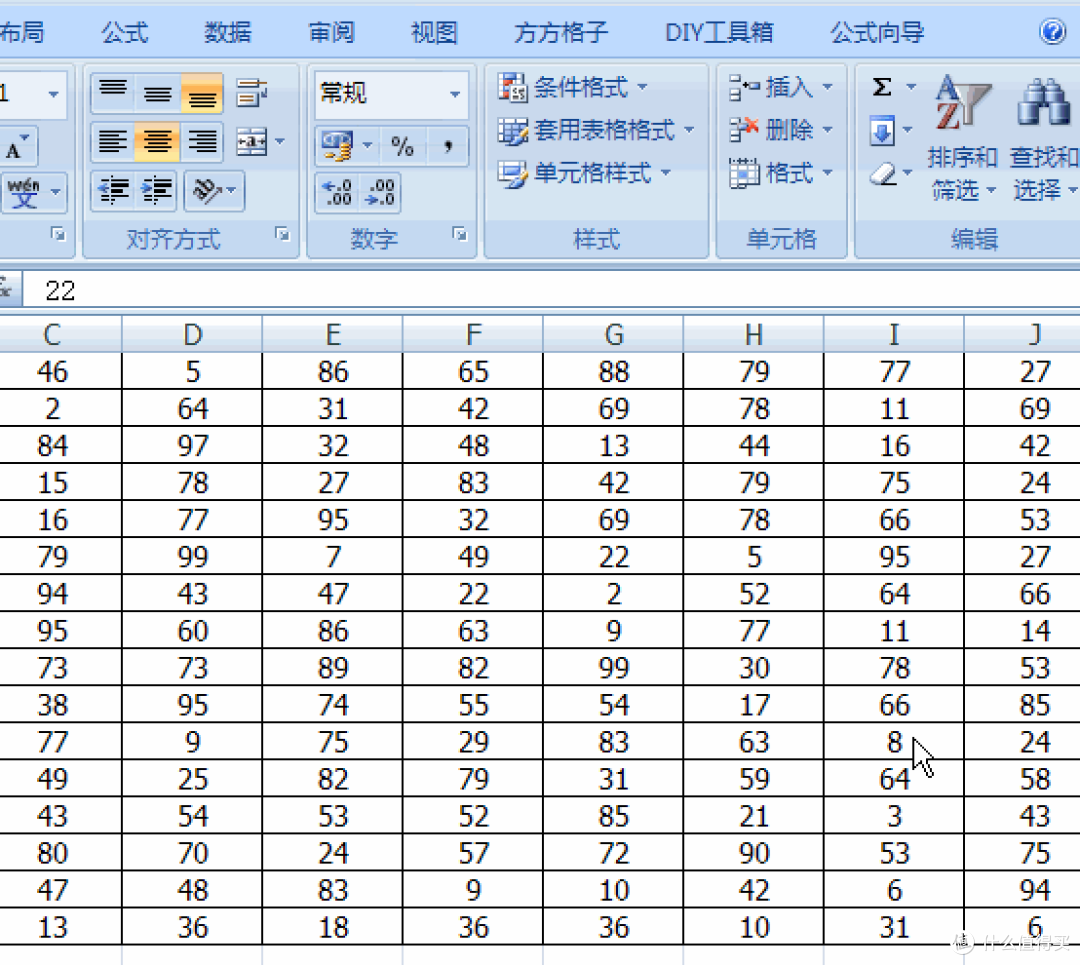Viewport: 1080px width, 965px height.
Task: Click 排序和筛选 sort and filter
Action: 963,138
